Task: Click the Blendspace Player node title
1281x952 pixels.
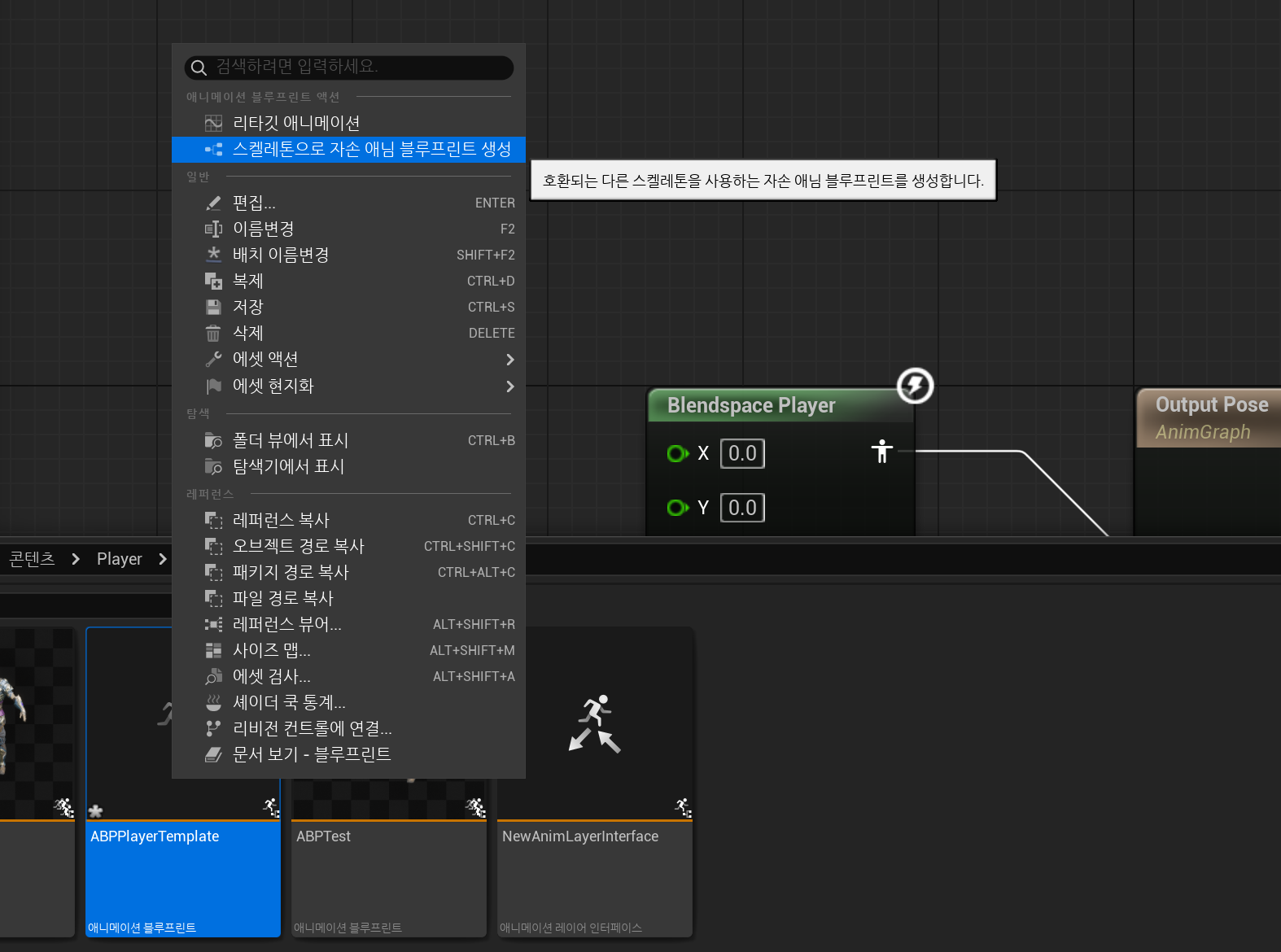Action: click(751, 405)
